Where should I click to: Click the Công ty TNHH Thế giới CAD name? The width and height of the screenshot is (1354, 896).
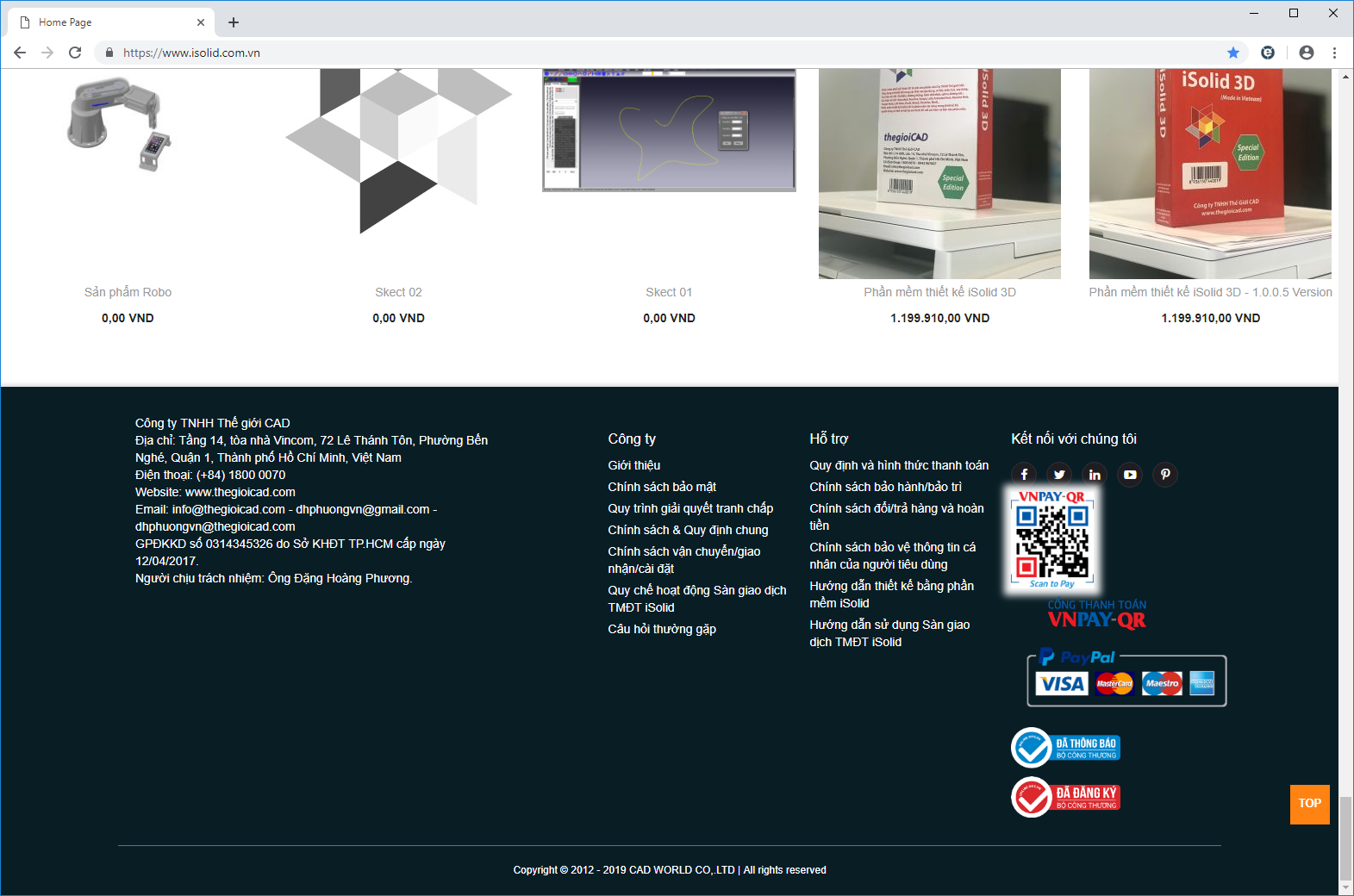pyautogui.click(x=212, y=423)
